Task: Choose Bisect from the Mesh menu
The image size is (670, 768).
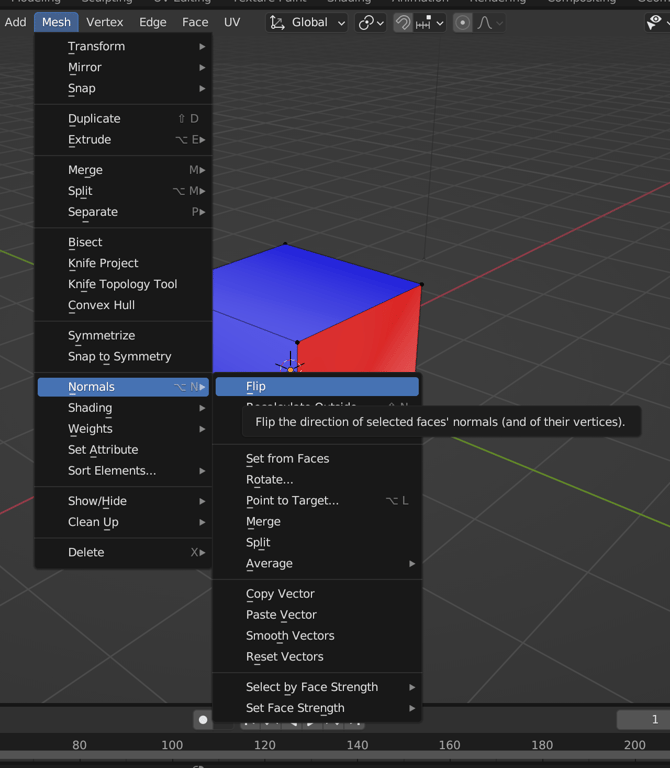Action: (x=123, y=242)
